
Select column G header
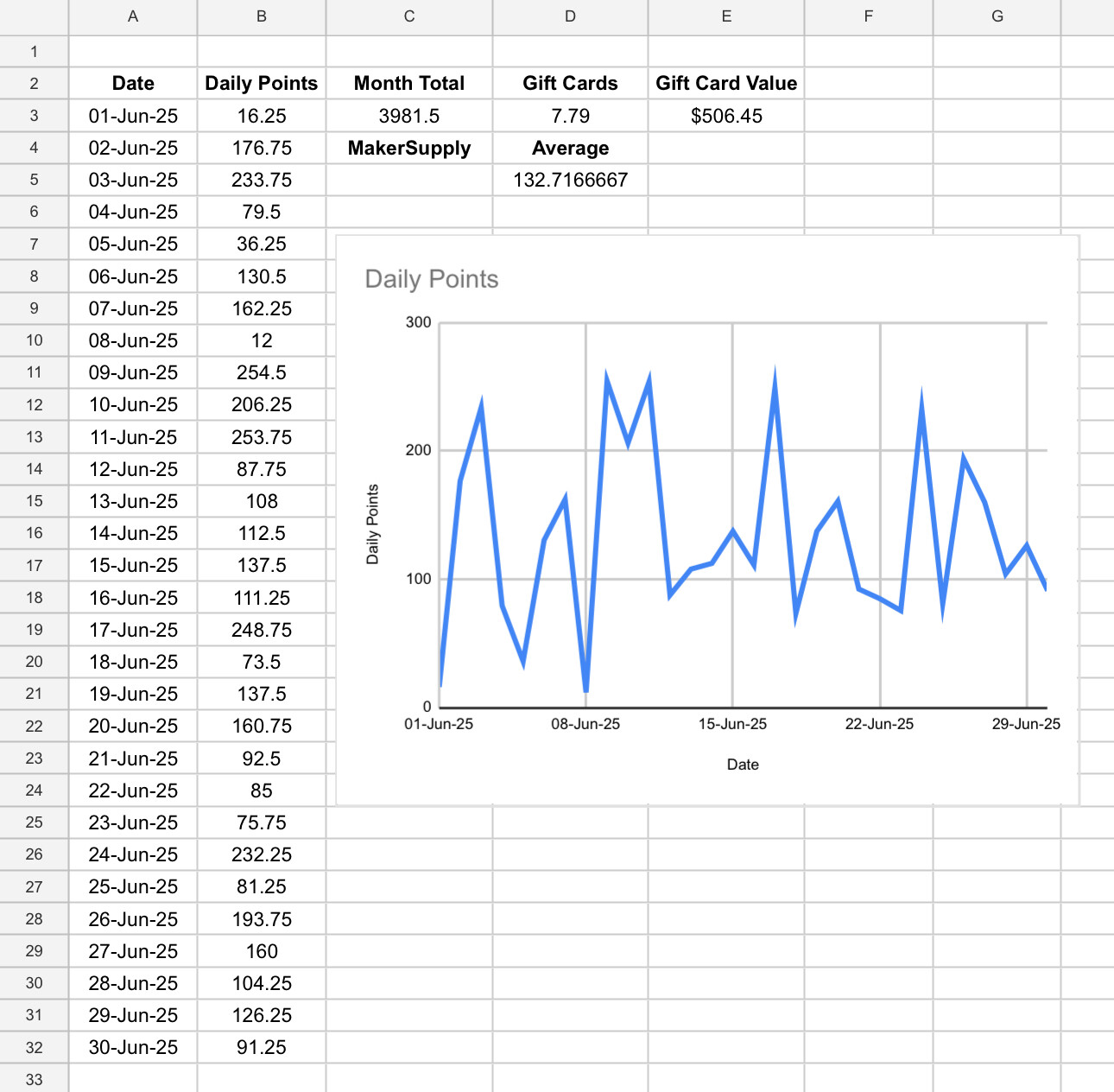pyautogui.click(x=997, y=16)
